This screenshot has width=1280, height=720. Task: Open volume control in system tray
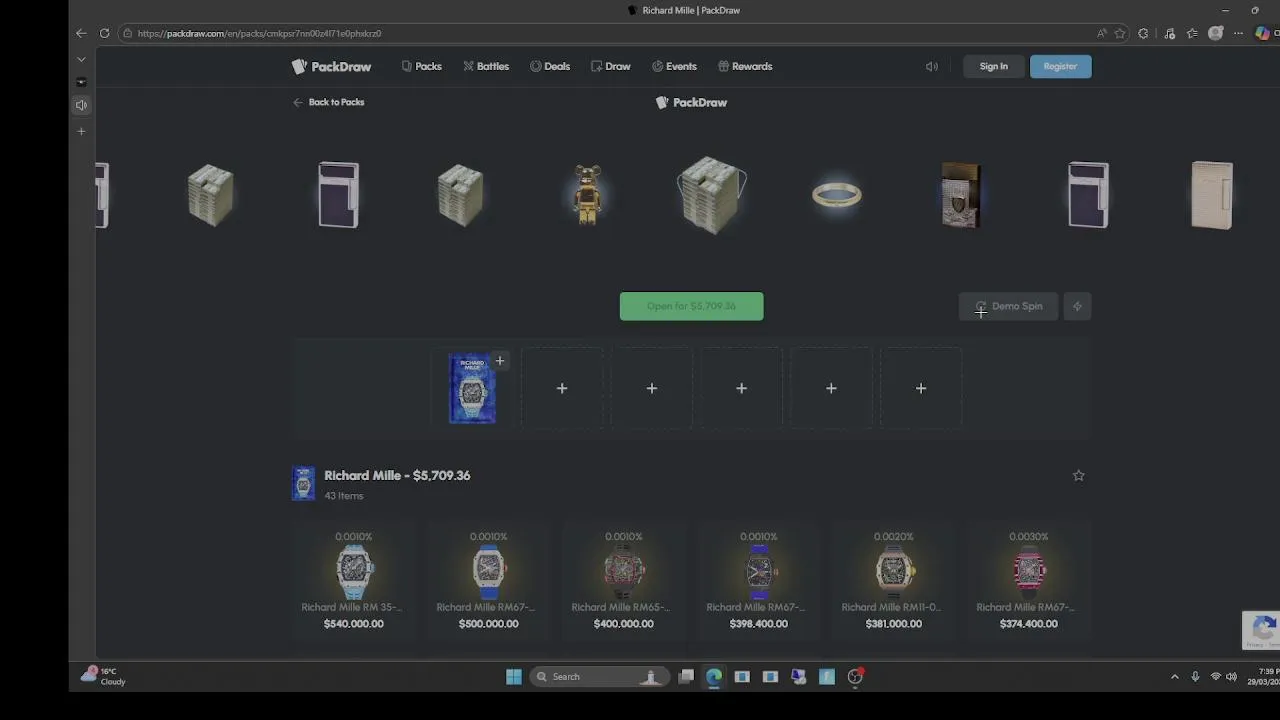pyautogui.click(x=1231, y=677)
